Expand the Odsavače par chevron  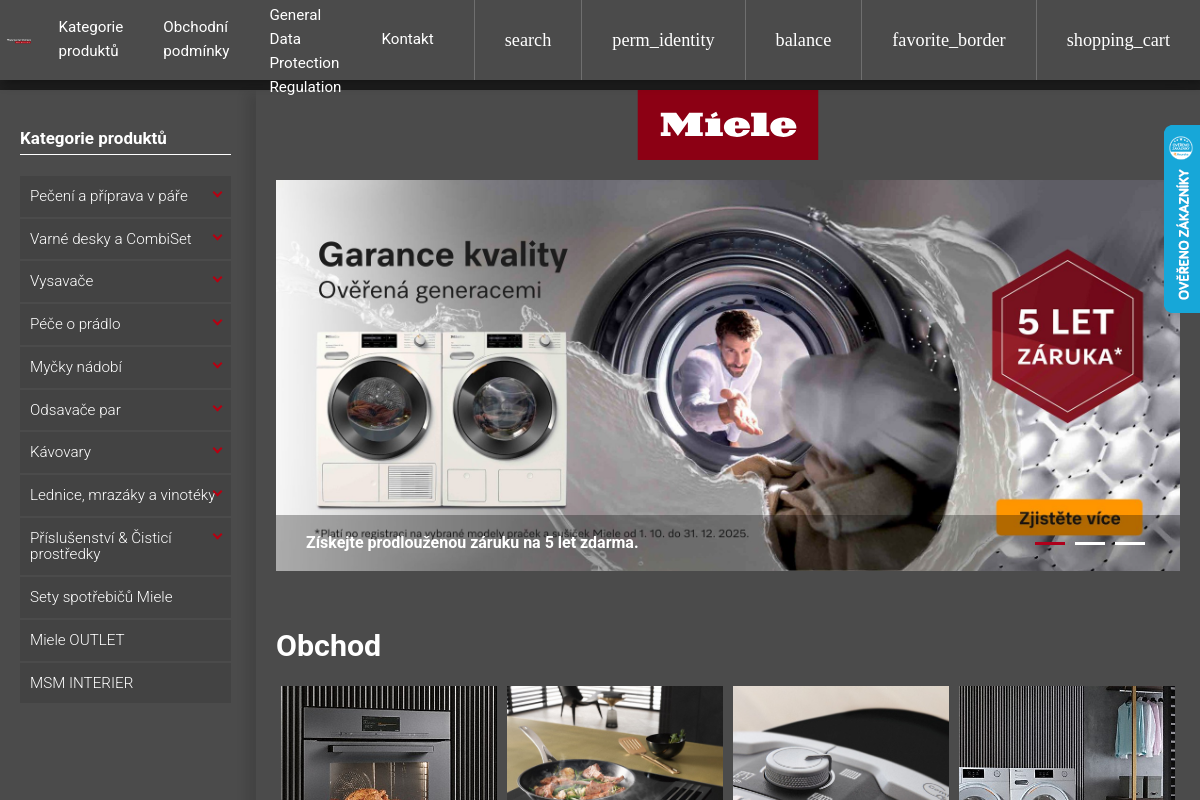[217, 409]
